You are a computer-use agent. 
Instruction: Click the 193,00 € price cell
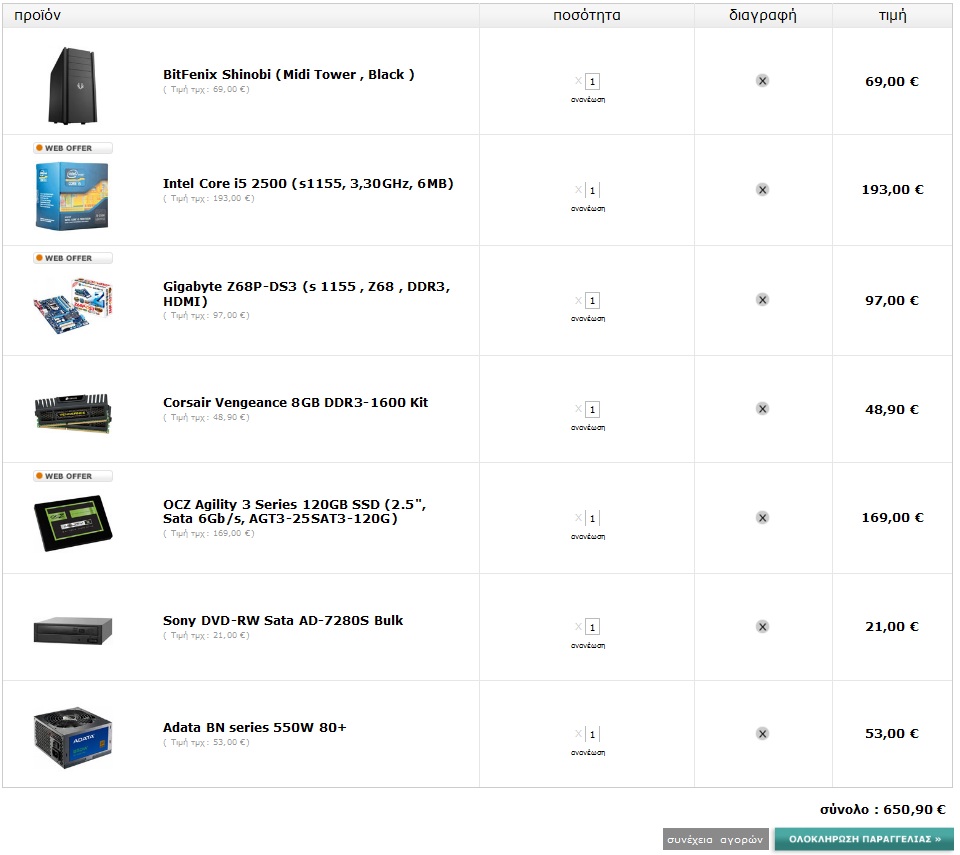click(x=892, y=190)
